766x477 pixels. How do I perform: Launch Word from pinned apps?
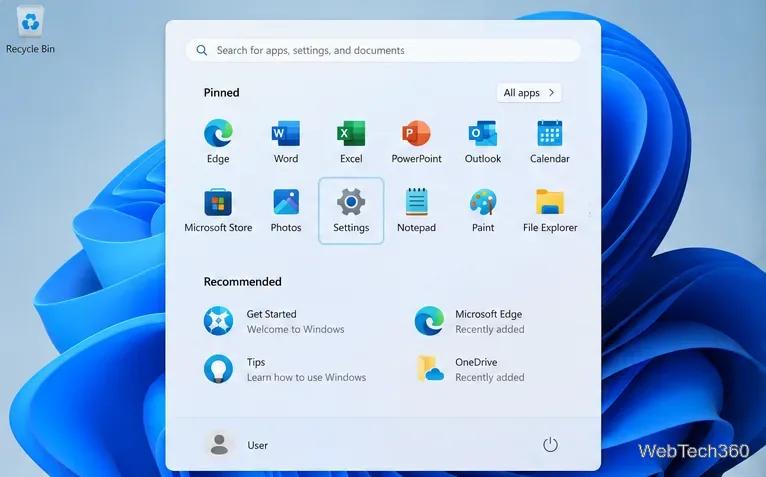coord(286,141)
